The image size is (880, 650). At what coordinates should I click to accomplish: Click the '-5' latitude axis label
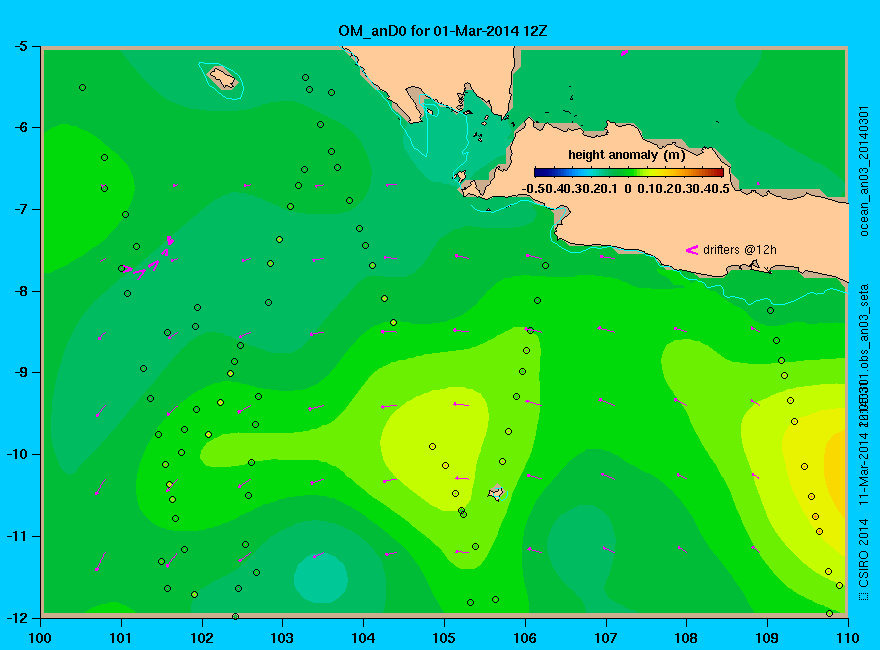[x=20, y=47]
